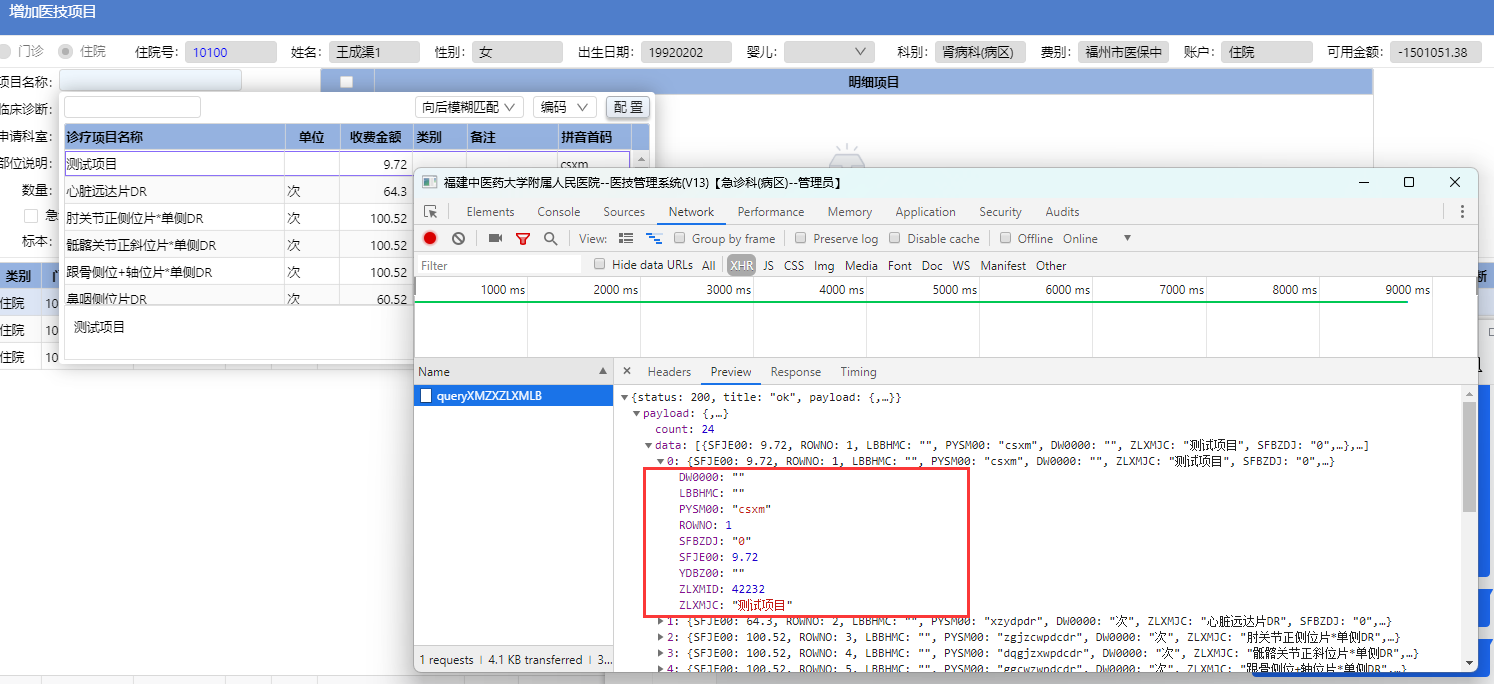Tick the 明细项目 header select-all checkbox
1494x684 pixels.
pyautogui.click(x=346, y=82)
